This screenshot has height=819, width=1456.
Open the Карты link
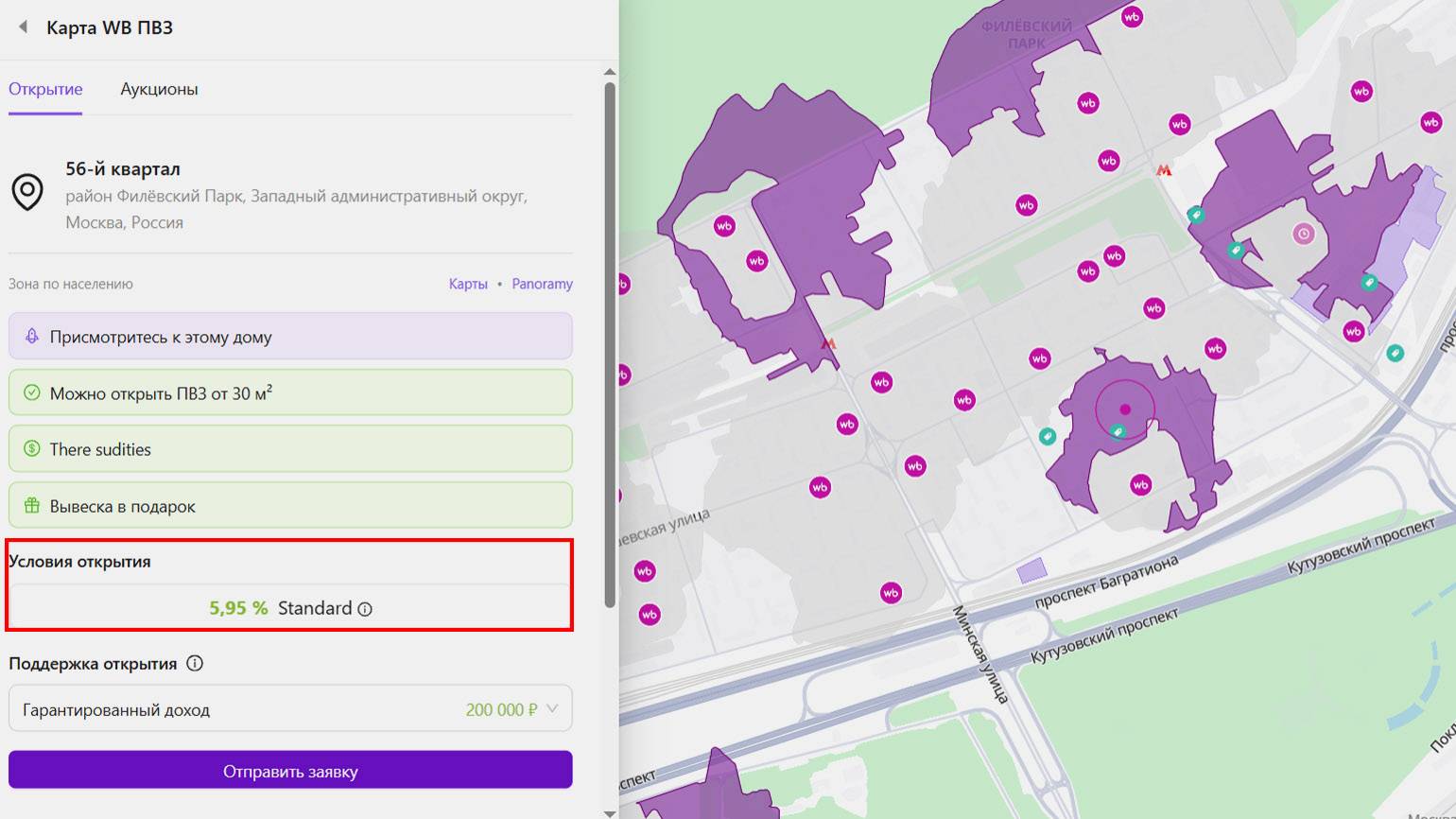468,284
